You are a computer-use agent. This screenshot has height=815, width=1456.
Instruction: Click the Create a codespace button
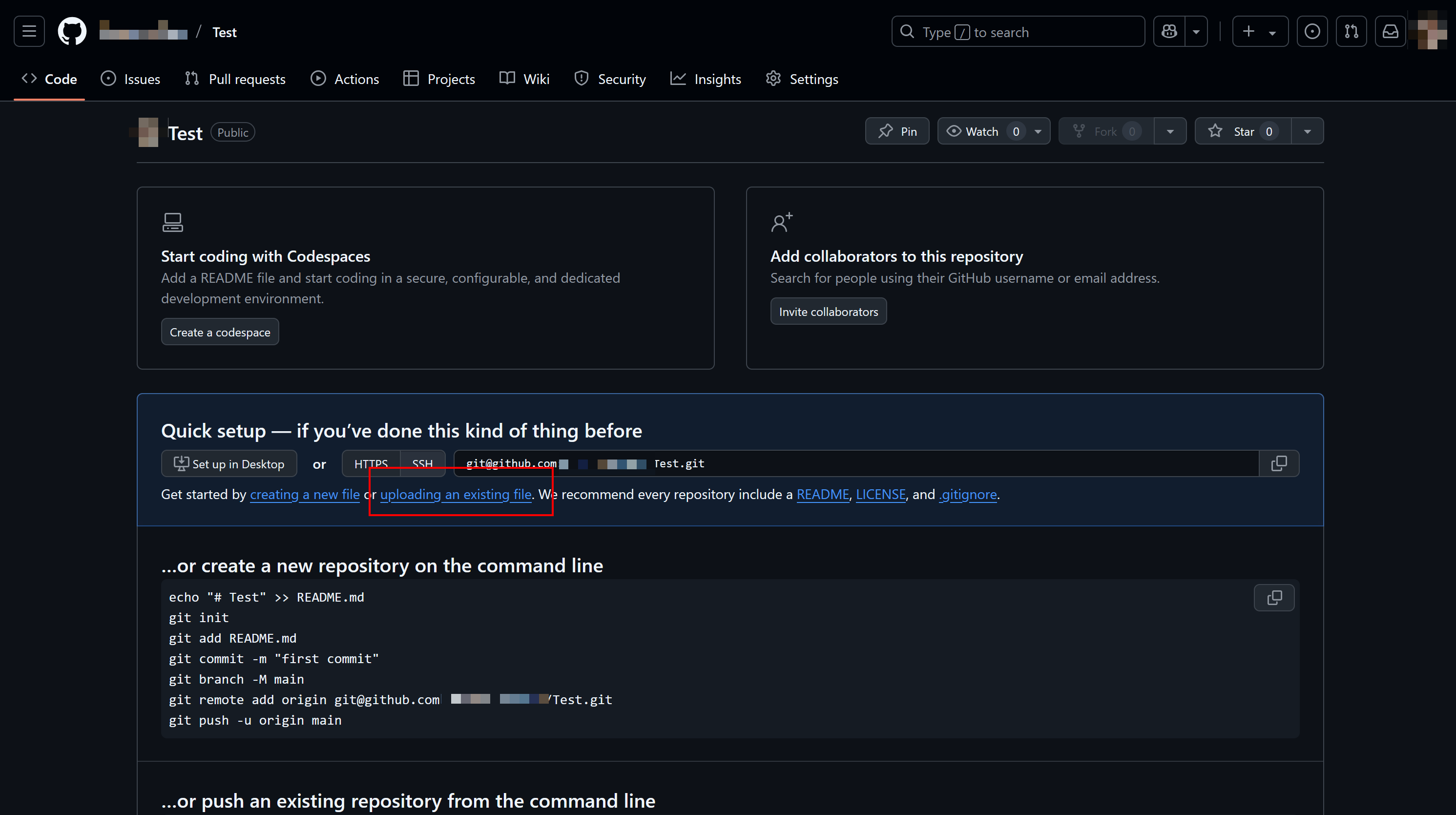[x=220, y=332]
